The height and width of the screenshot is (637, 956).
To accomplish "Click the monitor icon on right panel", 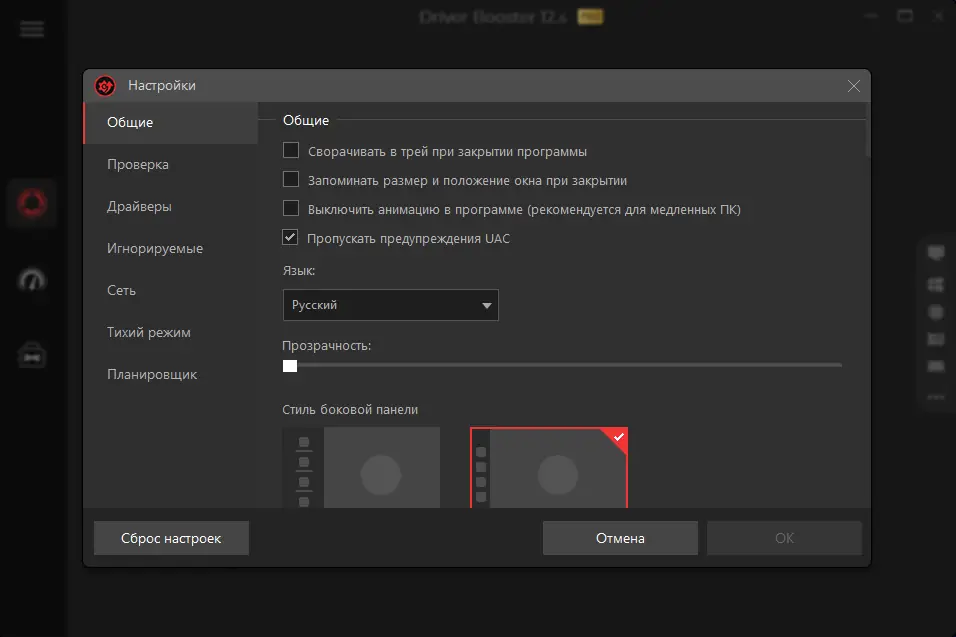I will 936,252.
